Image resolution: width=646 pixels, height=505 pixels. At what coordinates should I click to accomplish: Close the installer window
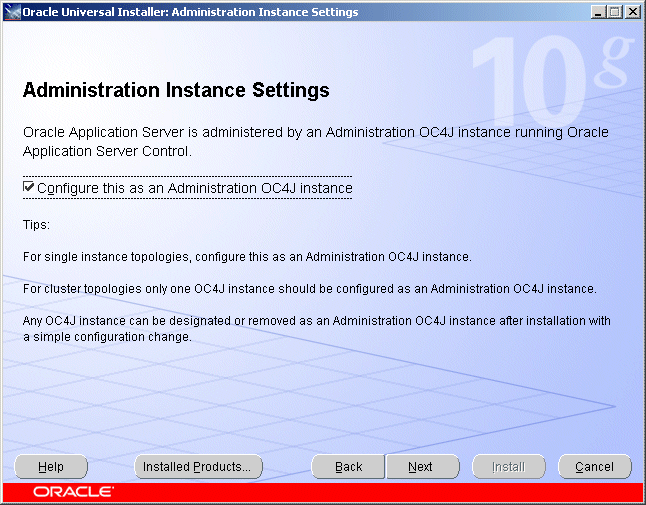click(632, 12)
